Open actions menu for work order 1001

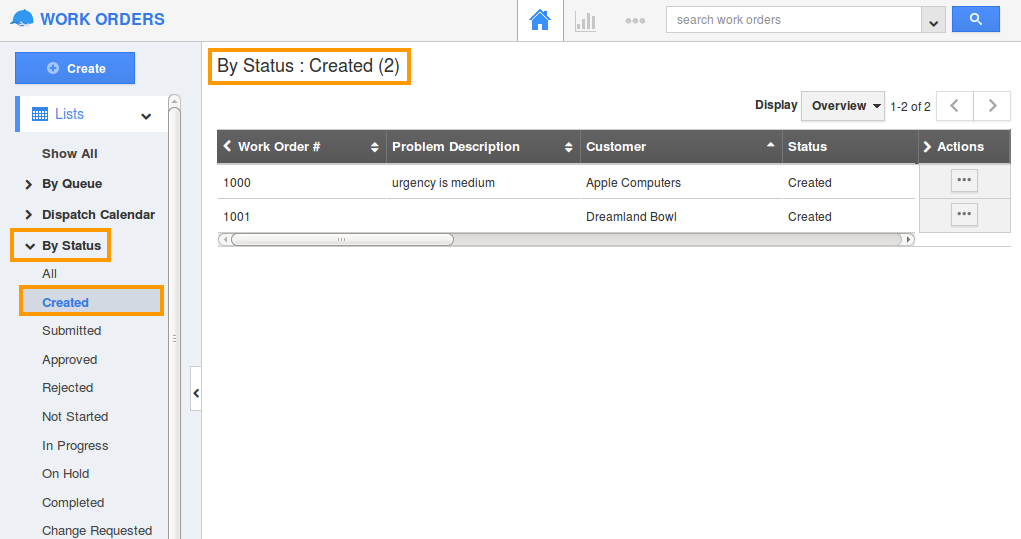tap(964, 214)
